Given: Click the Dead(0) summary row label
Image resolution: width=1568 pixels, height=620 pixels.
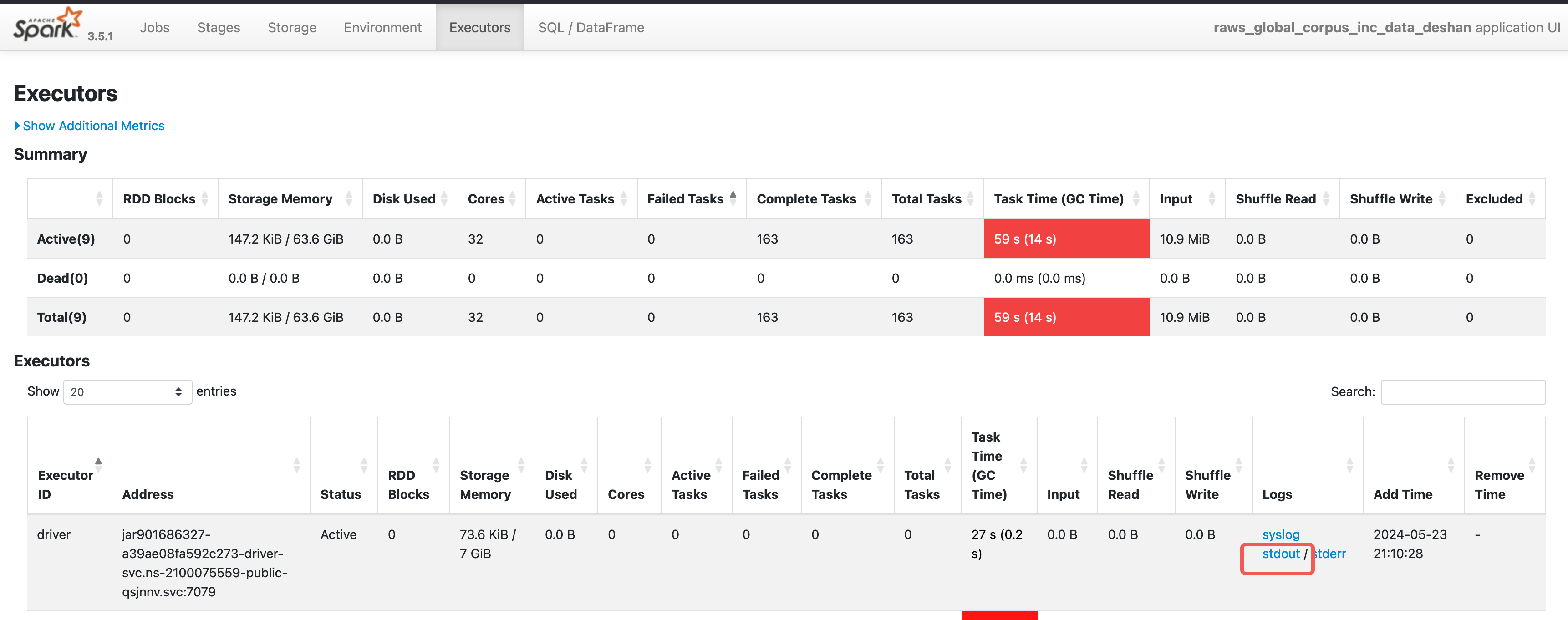Looking at the screenshot, I should [62, 278].
